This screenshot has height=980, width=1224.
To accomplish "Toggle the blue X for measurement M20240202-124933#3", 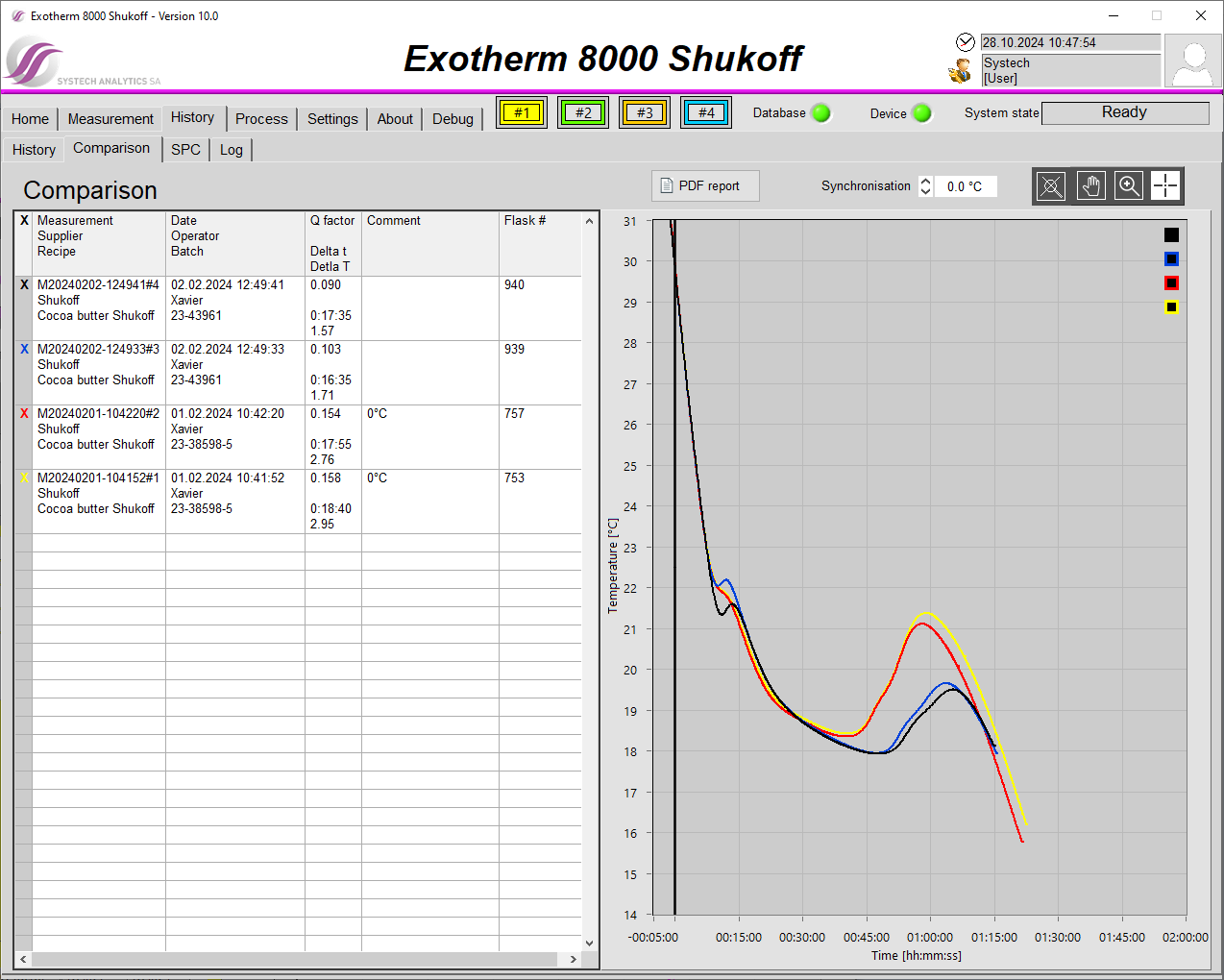I will pyautogui.click(x=24, y=350).
